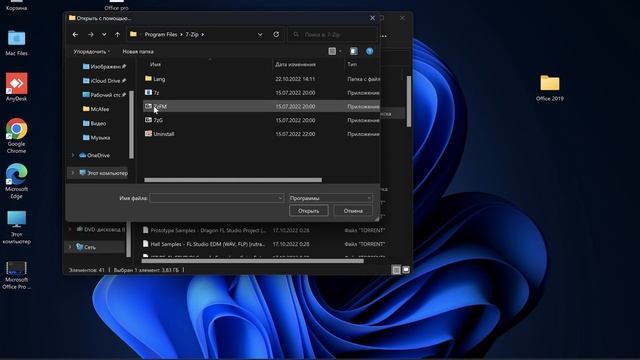
Task: Refresh the 7-Zip folder view
Action: (276, 35)
